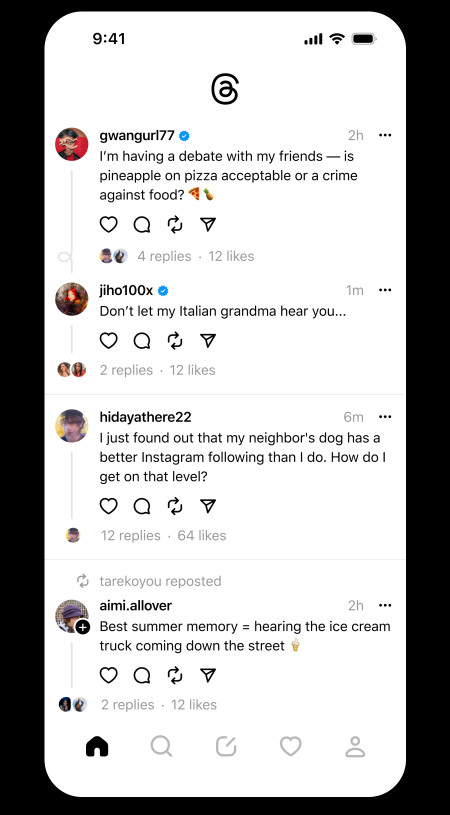Go to the Profile tab
Viewport: 450px width, 815px height.
(355, 746)
